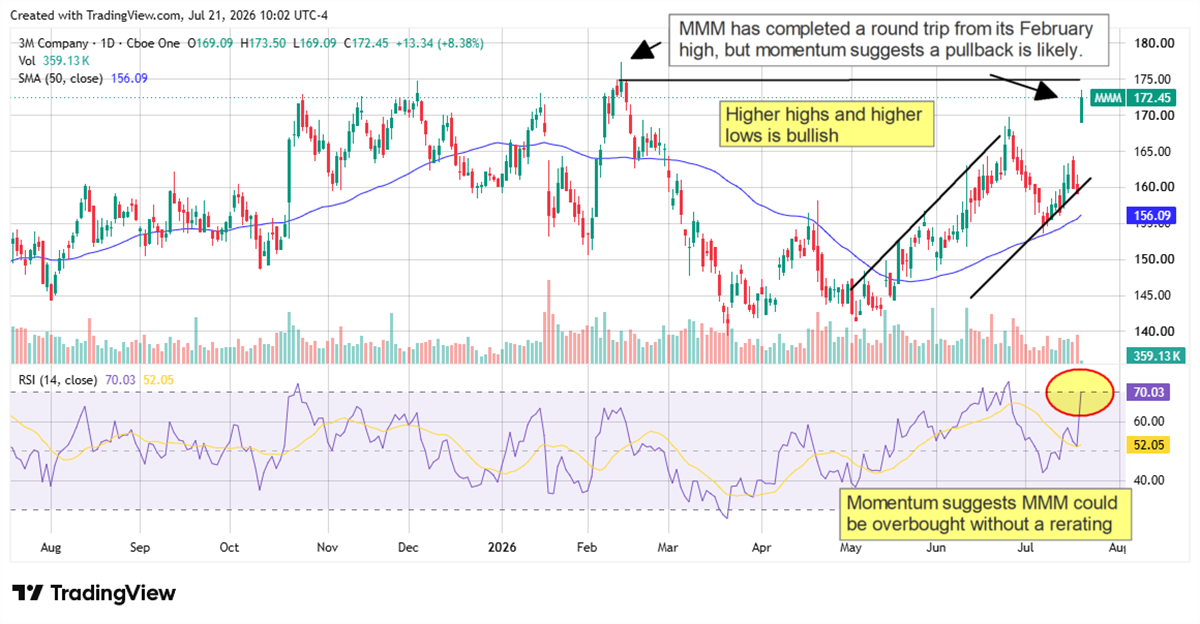Select the 'Vol 359.13K' legend entry

[53, 60]
